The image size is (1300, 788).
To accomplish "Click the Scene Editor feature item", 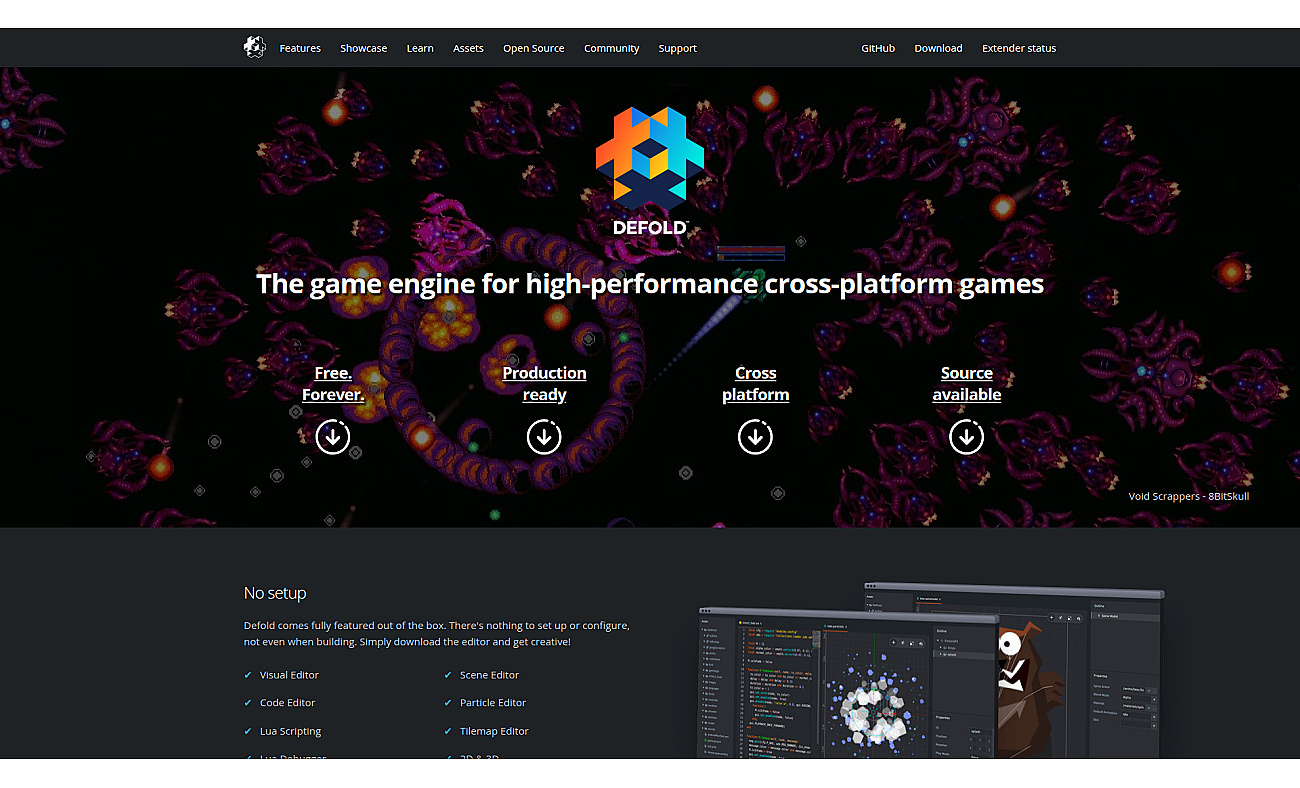I will pos(489,675).
